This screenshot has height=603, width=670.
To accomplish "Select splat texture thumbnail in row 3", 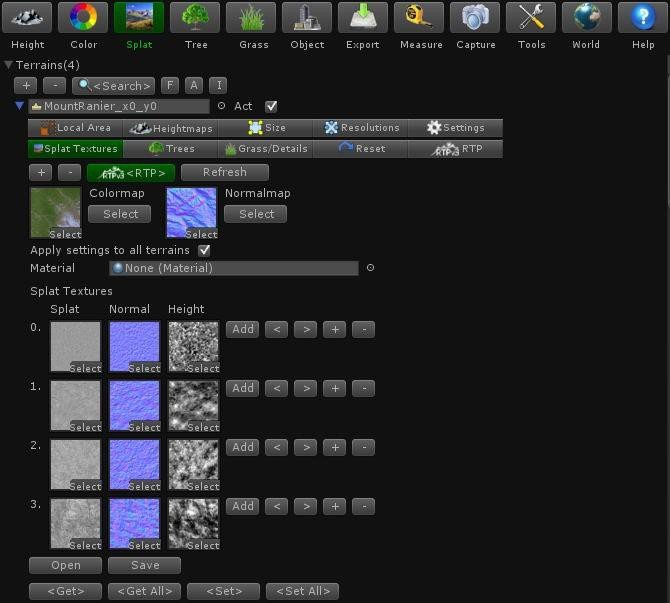I will point(76,524).
